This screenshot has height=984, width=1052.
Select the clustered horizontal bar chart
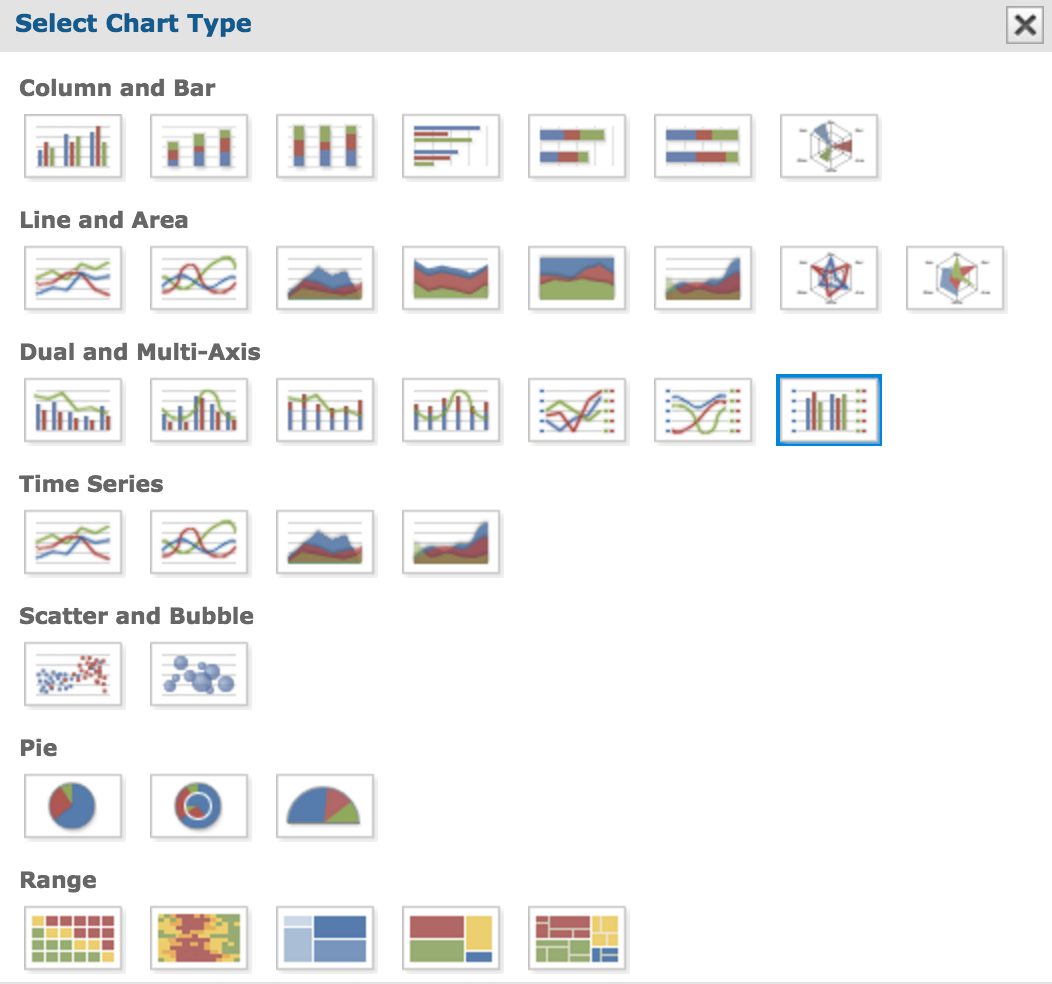[x=451, y=146]
